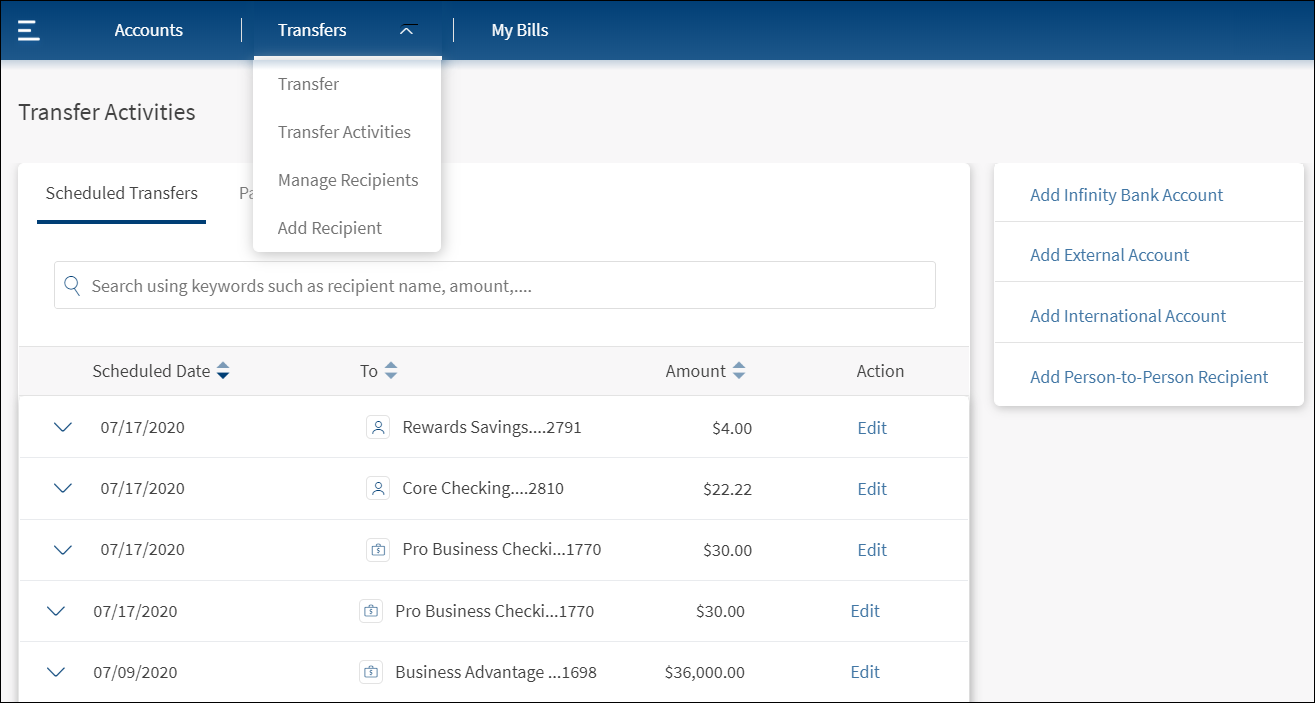This screenshot has width=1315, height=703.
Task: Open the My Bills section
Action: tap(520, 30)
